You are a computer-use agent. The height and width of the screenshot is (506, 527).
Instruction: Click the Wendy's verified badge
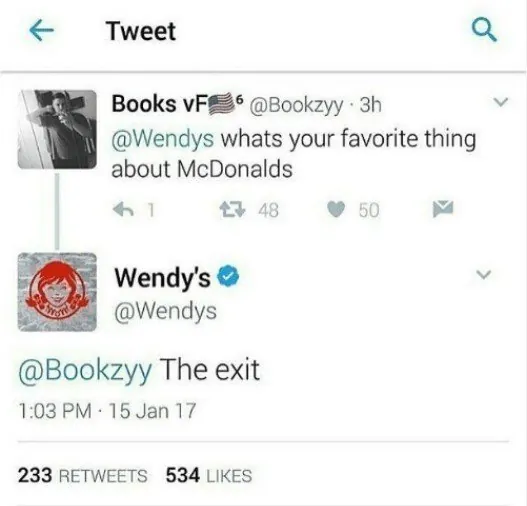229,276
